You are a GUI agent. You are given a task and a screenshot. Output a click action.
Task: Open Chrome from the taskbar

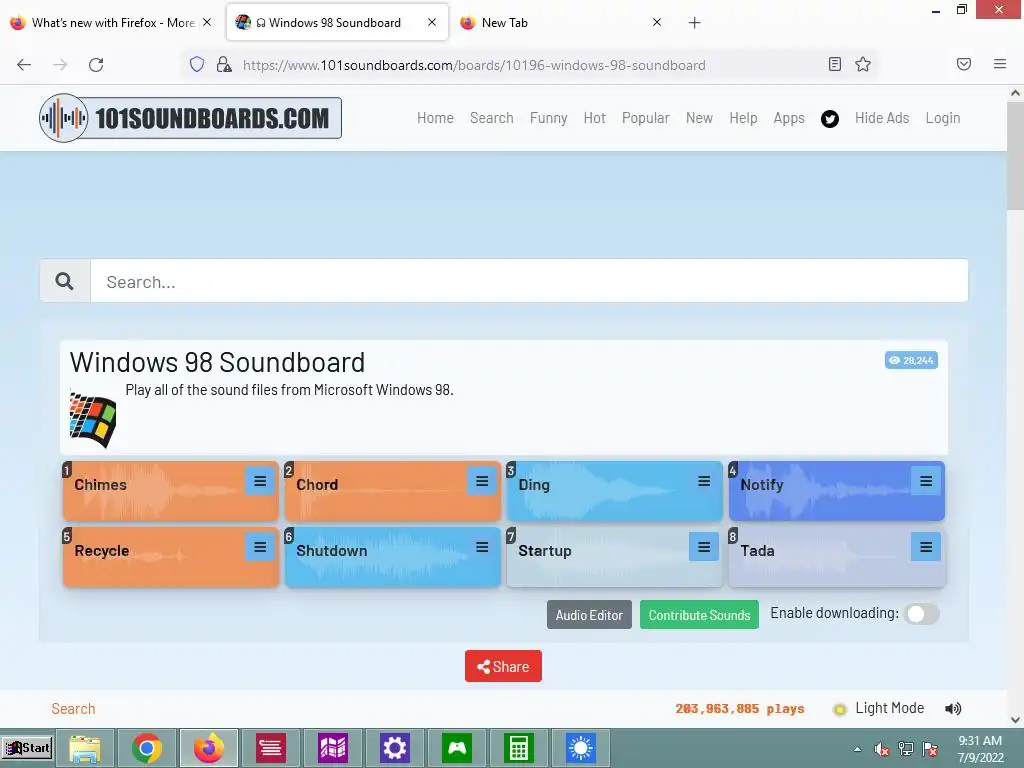147,748
